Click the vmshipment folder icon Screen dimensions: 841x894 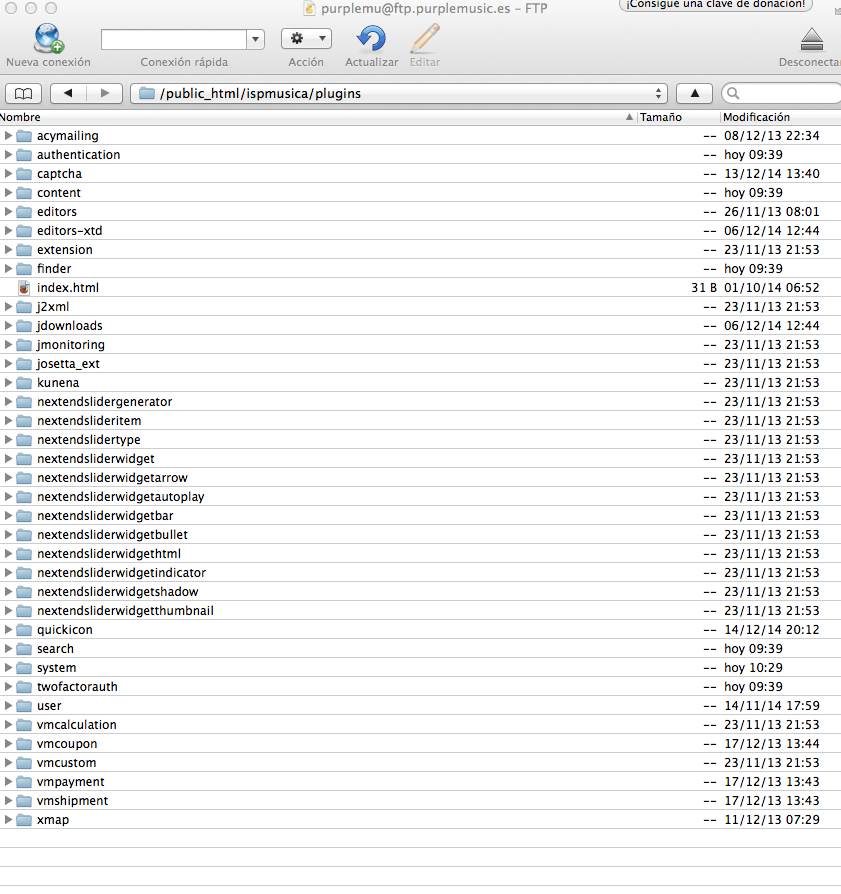24,800
